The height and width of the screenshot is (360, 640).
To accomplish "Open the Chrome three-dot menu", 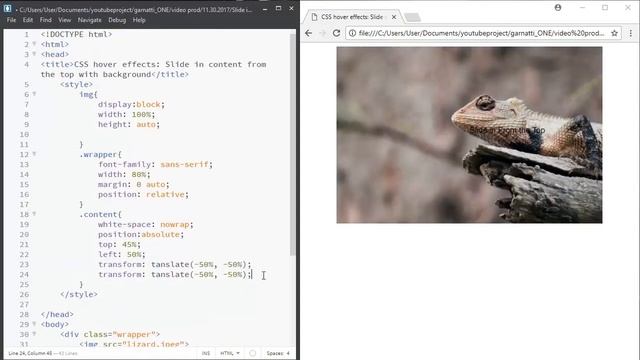I will pyautogui.click(x=631, y=33).
